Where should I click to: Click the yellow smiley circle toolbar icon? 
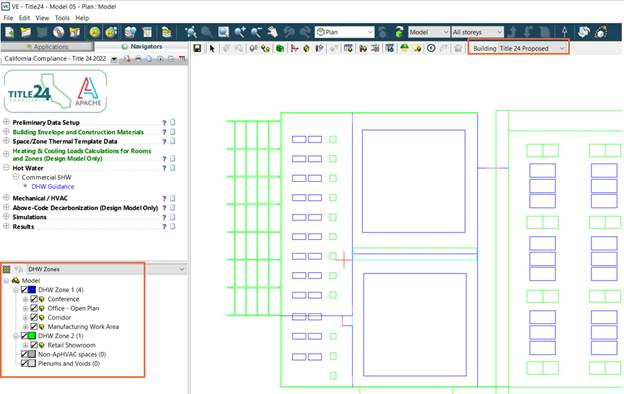pos(94,32)
